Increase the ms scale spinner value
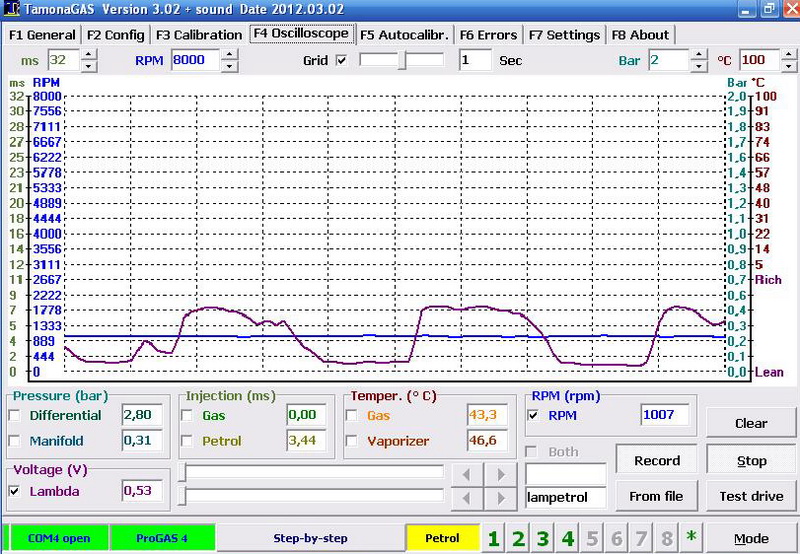800x554 pixels. pos(88,55)
